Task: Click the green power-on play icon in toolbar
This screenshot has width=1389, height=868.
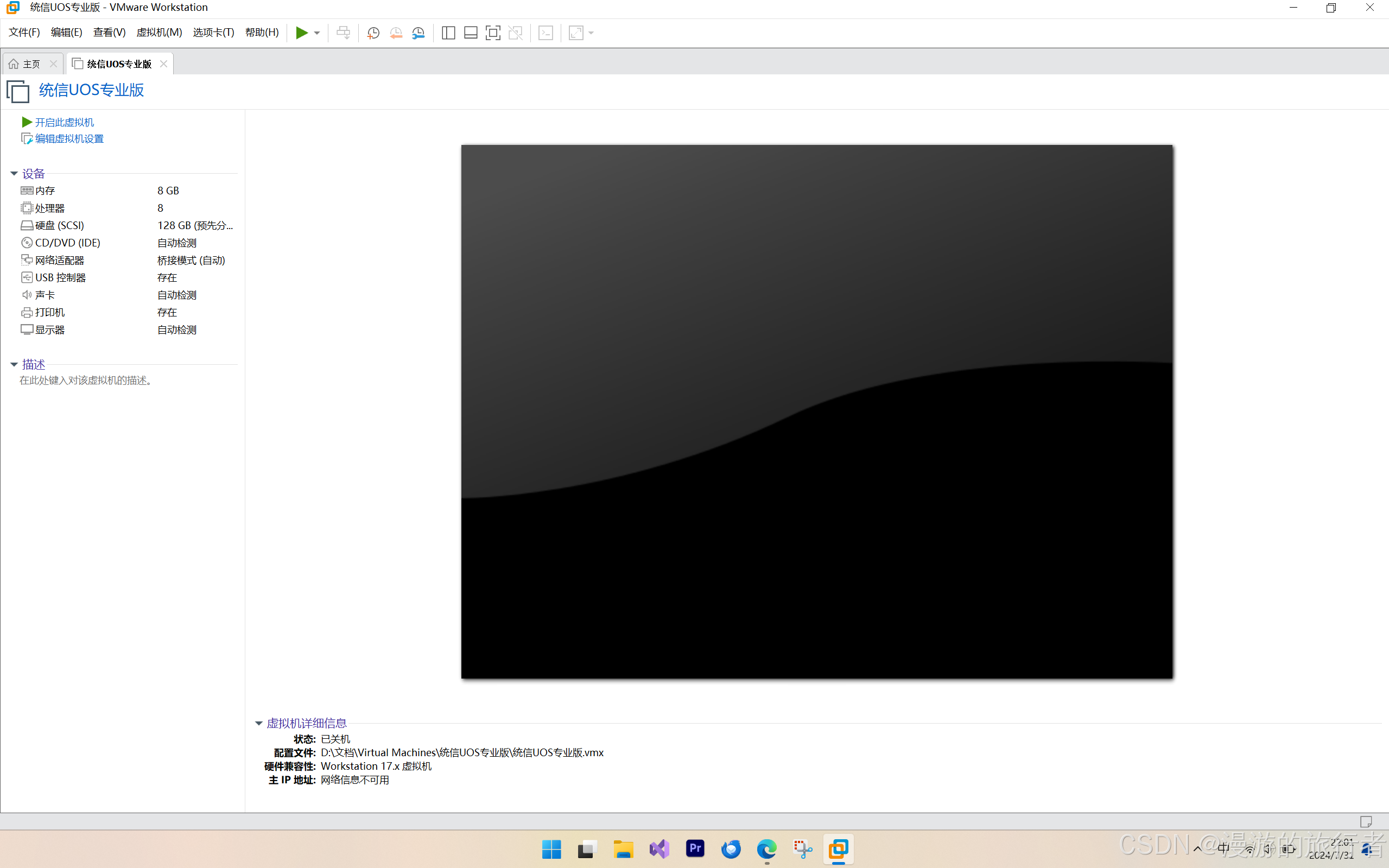Action: click(301, 33)
